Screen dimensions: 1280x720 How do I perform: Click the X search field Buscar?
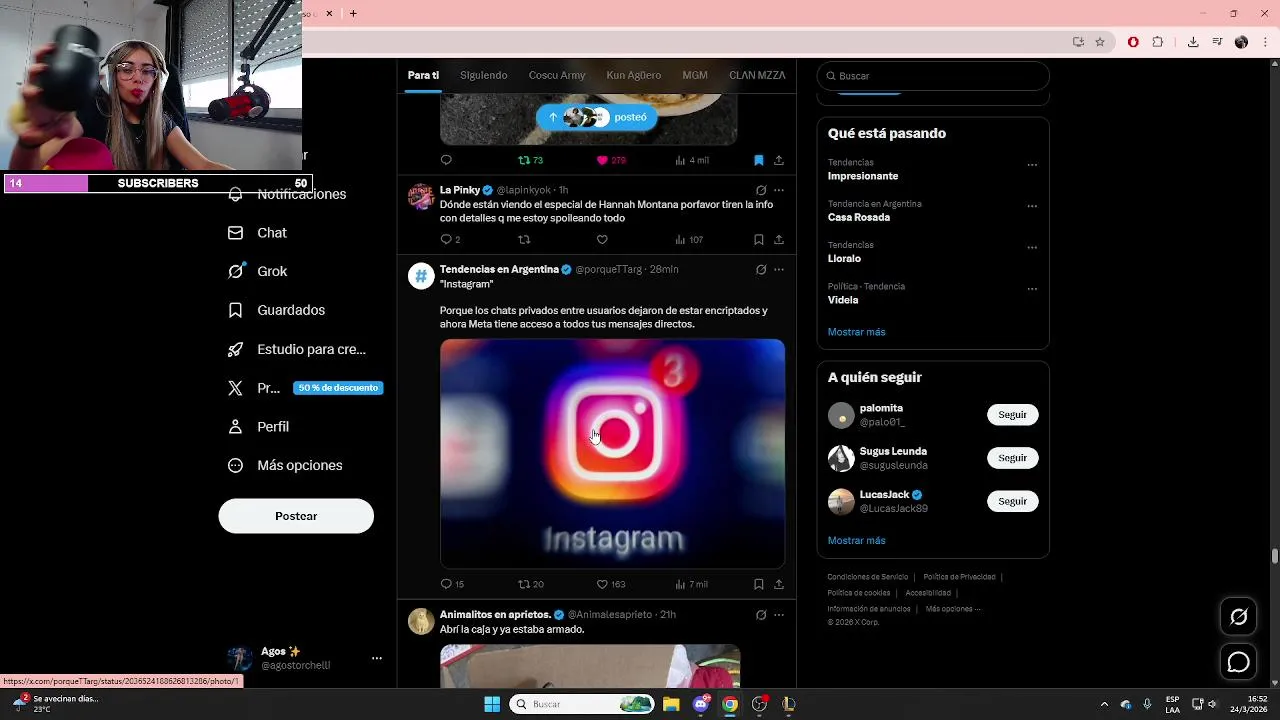[x=933, y=76]
